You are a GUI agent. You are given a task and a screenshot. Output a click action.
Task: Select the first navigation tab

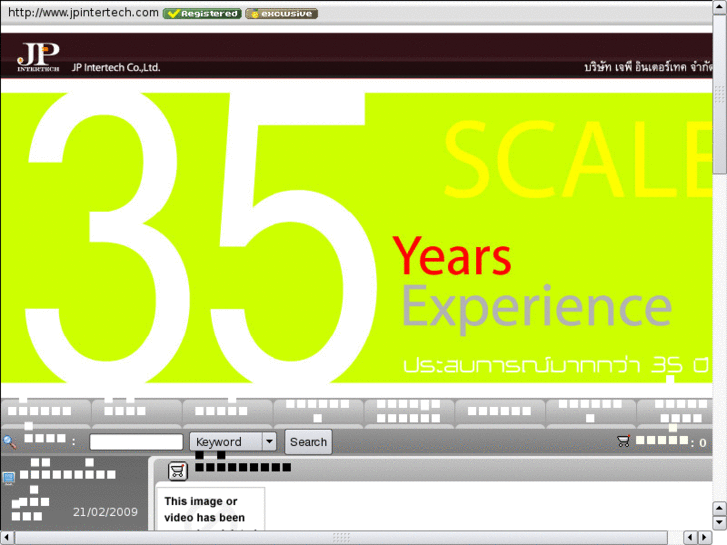46,411
